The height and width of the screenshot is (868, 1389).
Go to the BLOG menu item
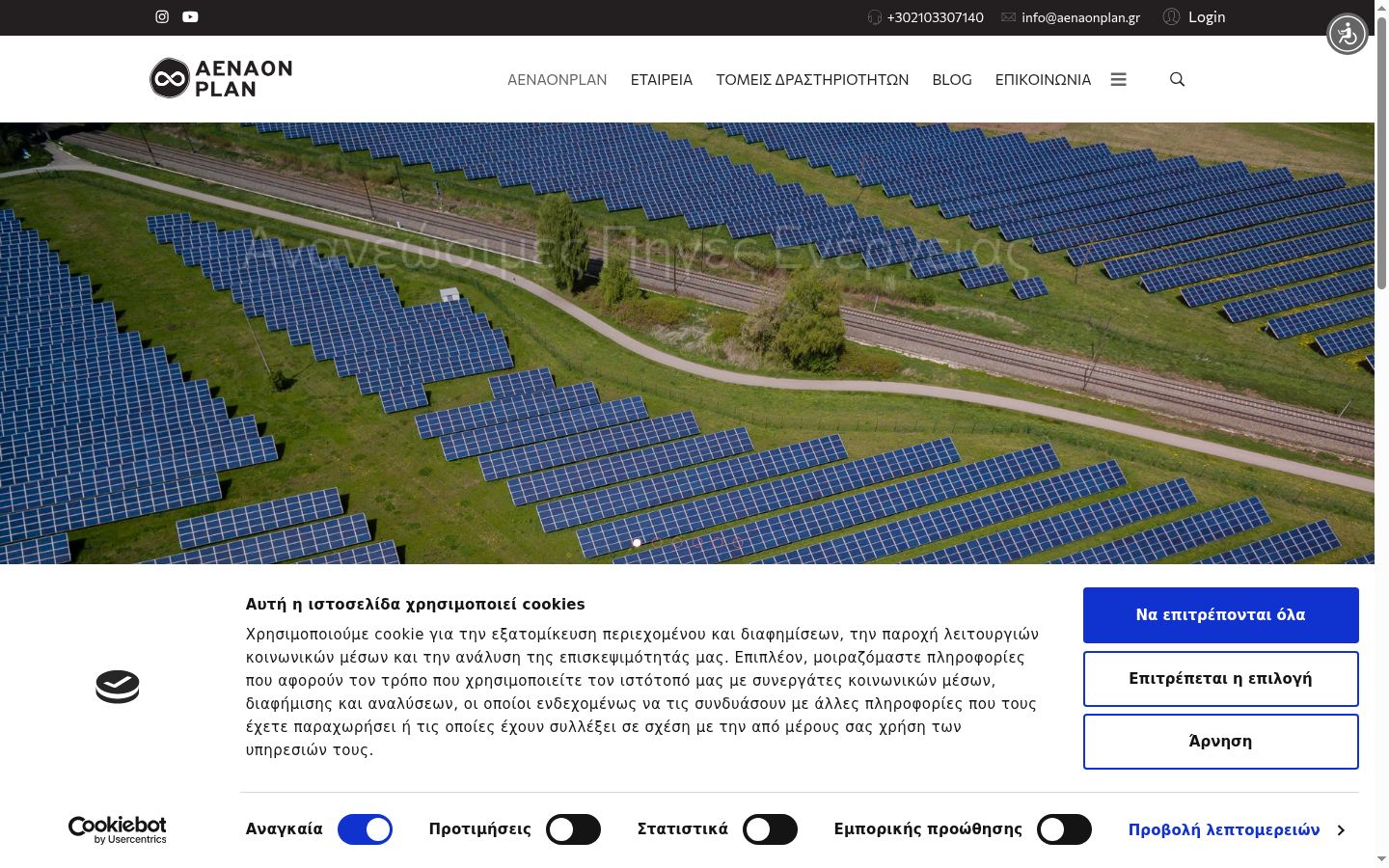click(x=952, y=79)
